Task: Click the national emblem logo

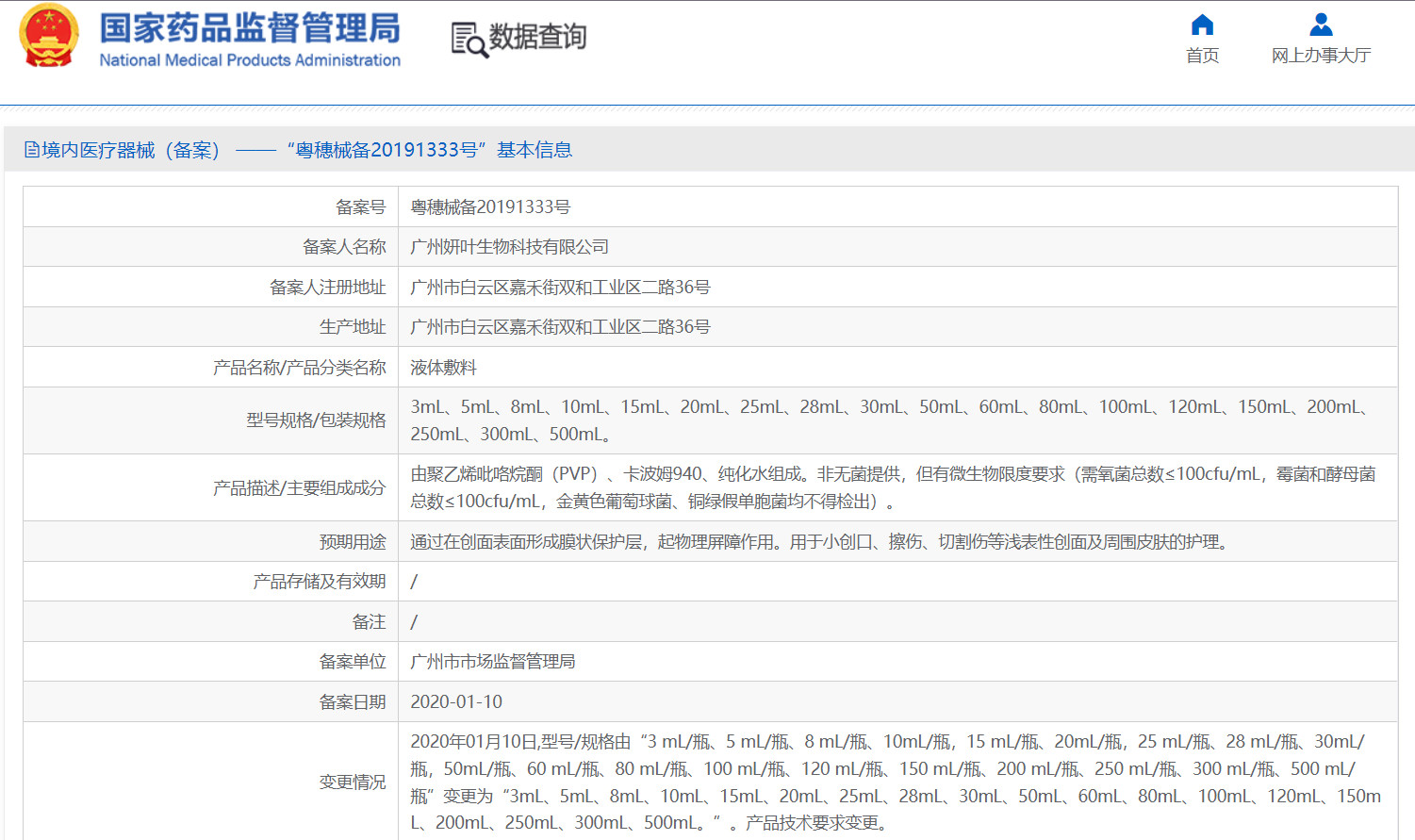Action: coord(49,37)
